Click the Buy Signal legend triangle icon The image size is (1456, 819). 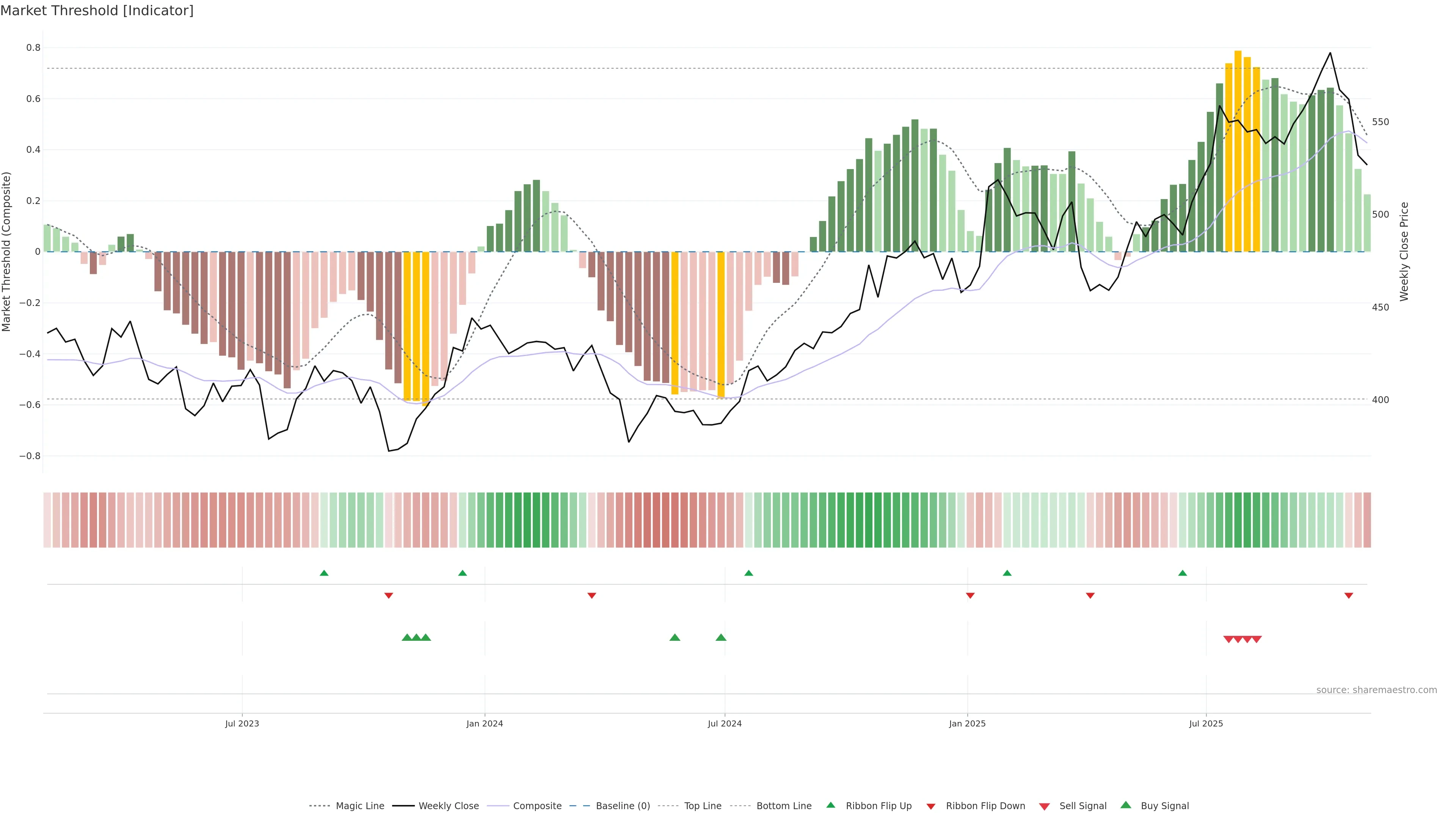(x=1125, y=805)
